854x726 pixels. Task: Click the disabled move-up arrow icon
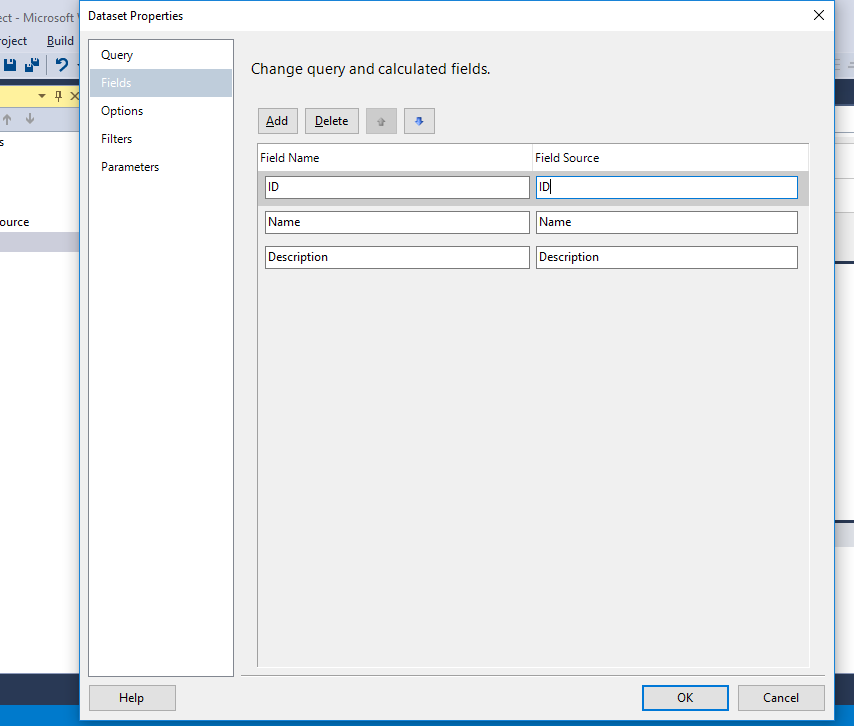tap(381, 120)
